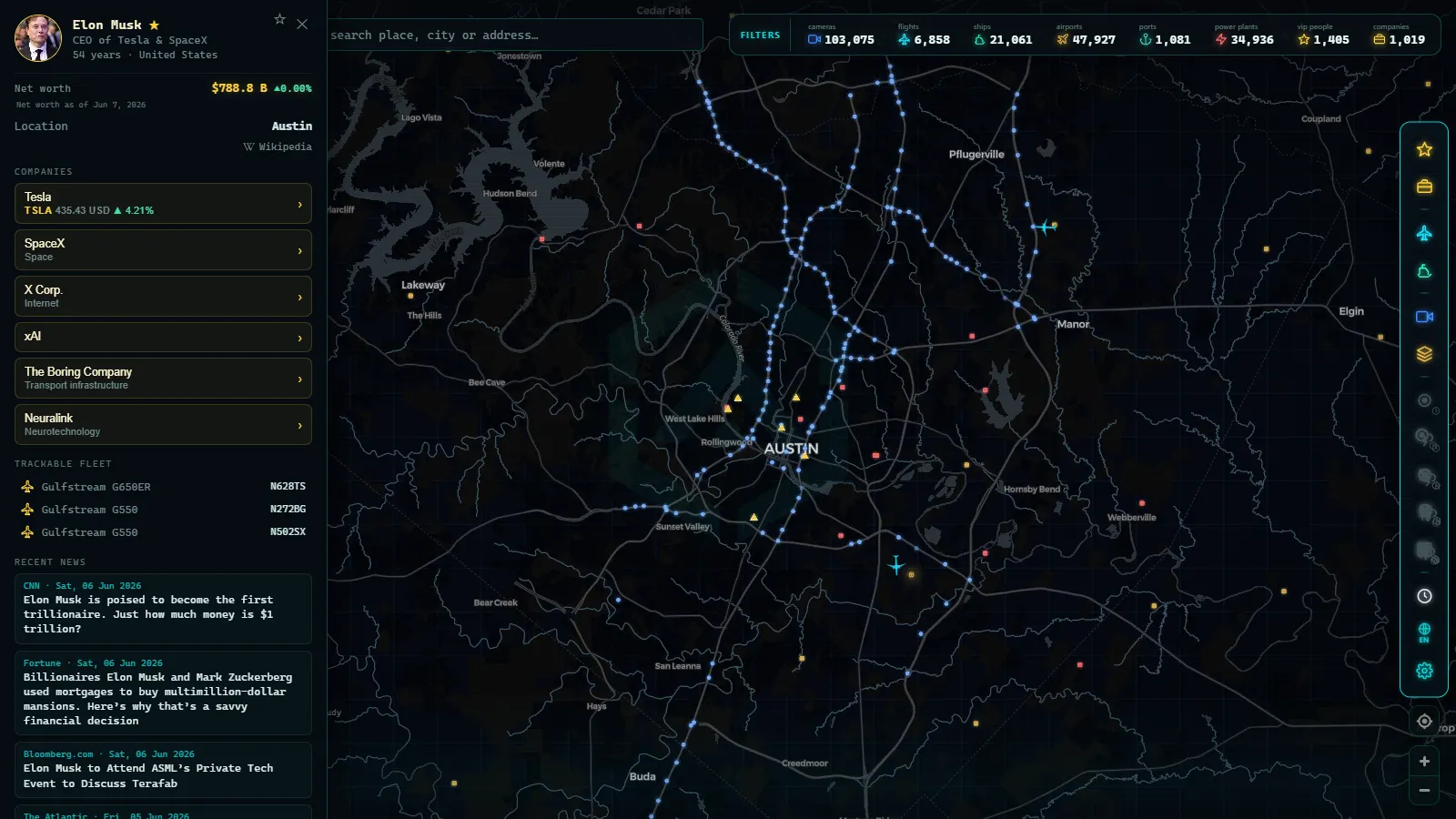
Task: Open the map layers stack icon
Action: (x=1424, y=354)
